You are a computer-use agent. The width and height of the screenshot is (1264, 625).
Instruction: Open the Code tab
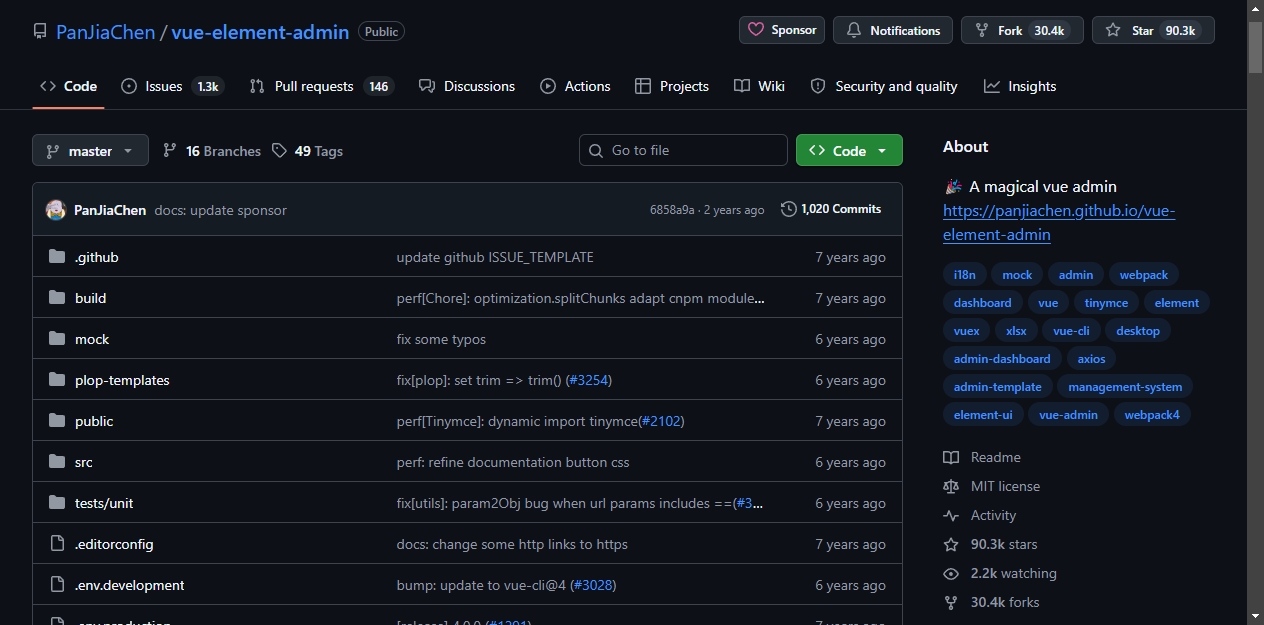(x=68, y=86)
